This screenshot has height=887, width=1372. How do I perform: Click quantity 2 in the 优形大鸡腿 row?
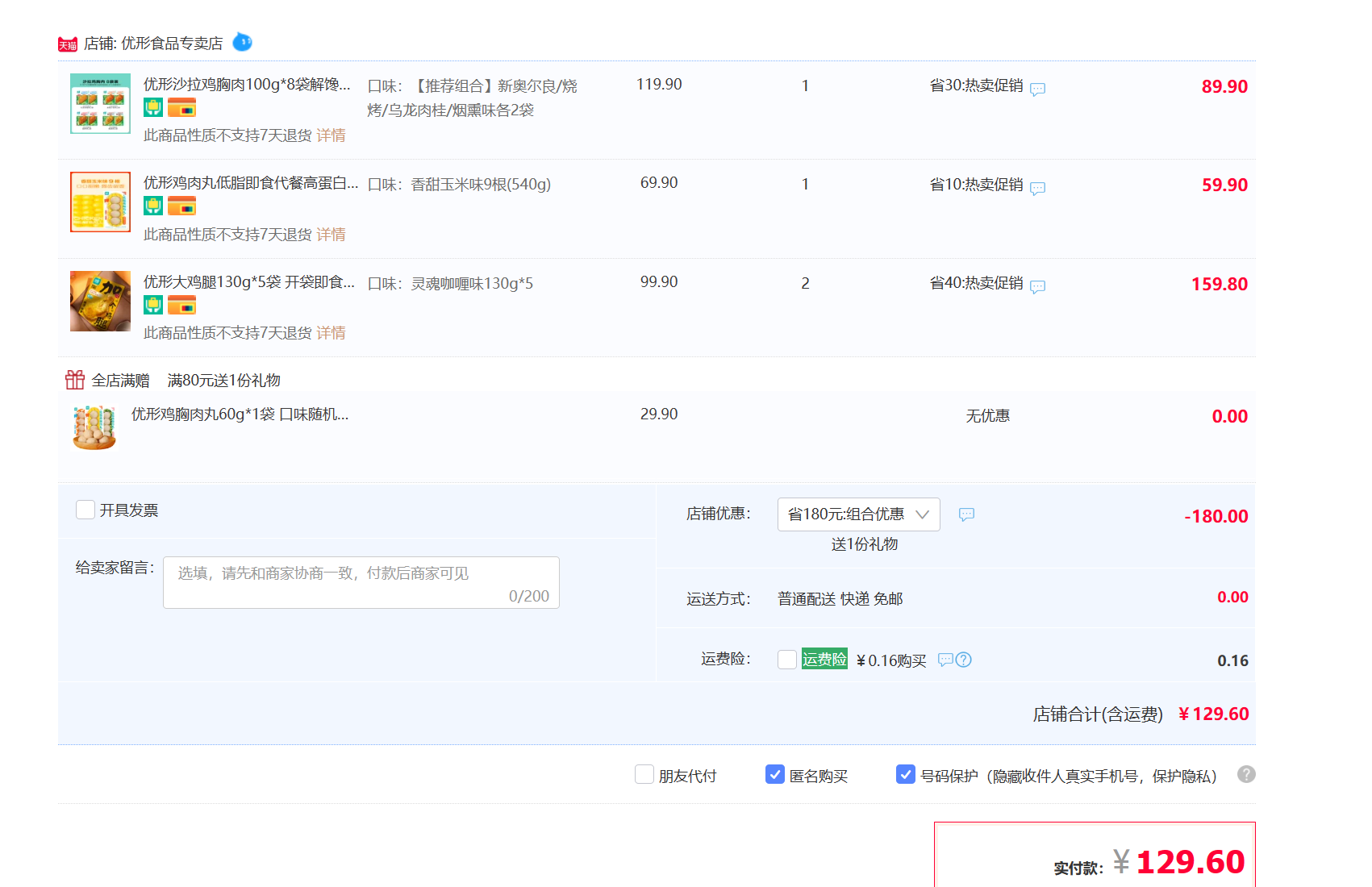click(x=805, y=283)
